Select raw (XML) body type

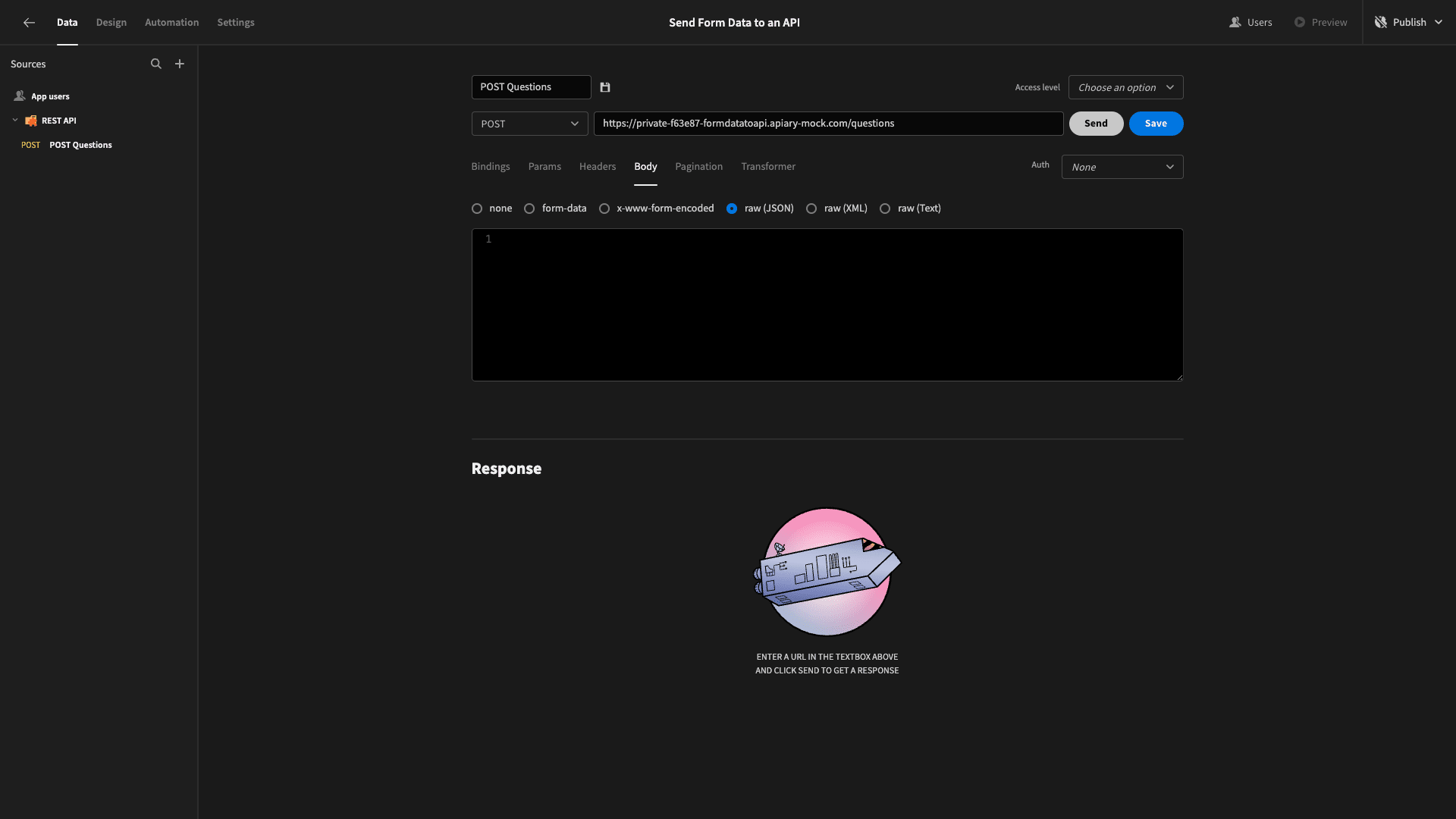(811, 209)
